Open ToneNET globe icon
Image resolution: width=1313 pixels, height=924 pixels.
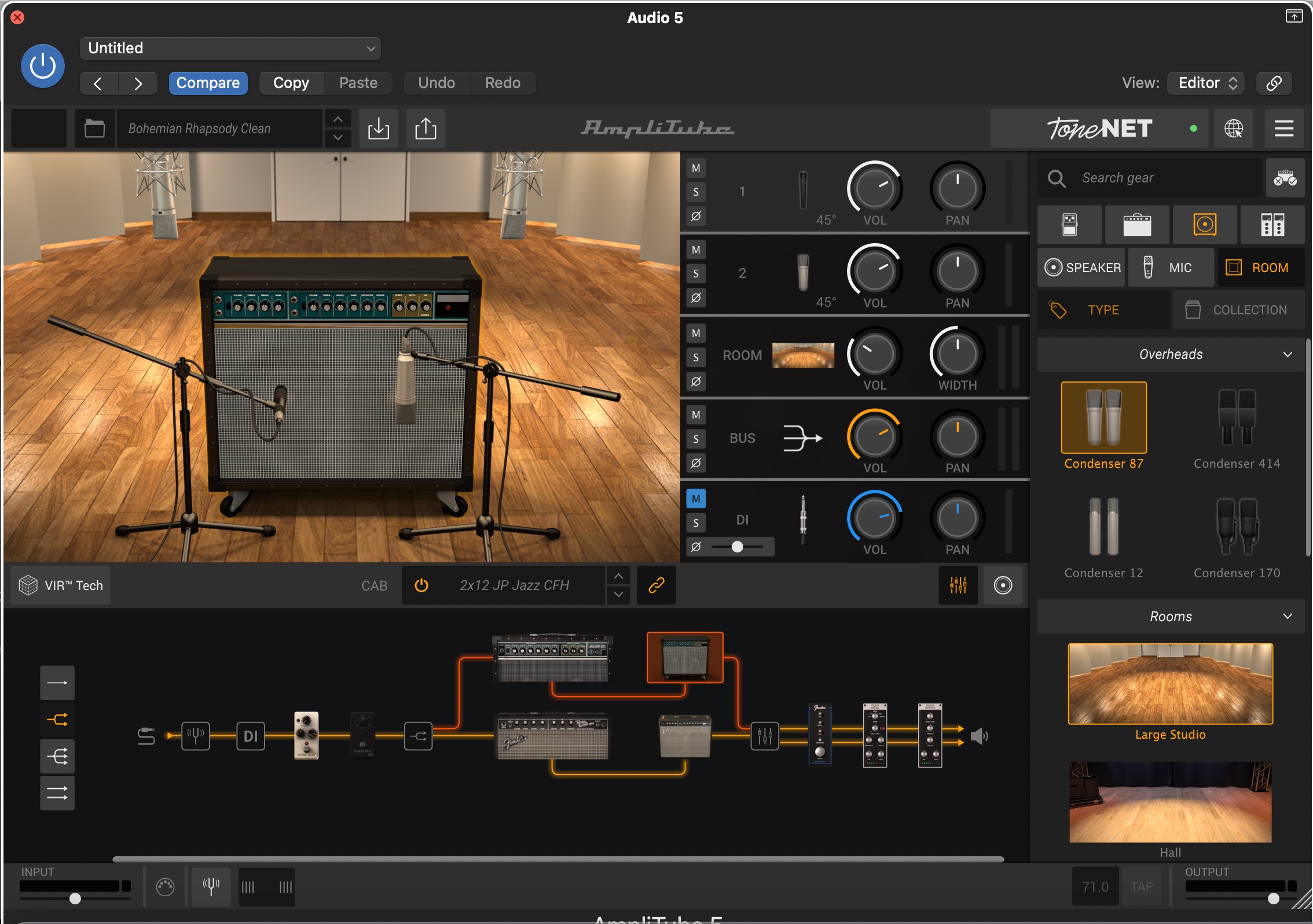[1233, 129]
